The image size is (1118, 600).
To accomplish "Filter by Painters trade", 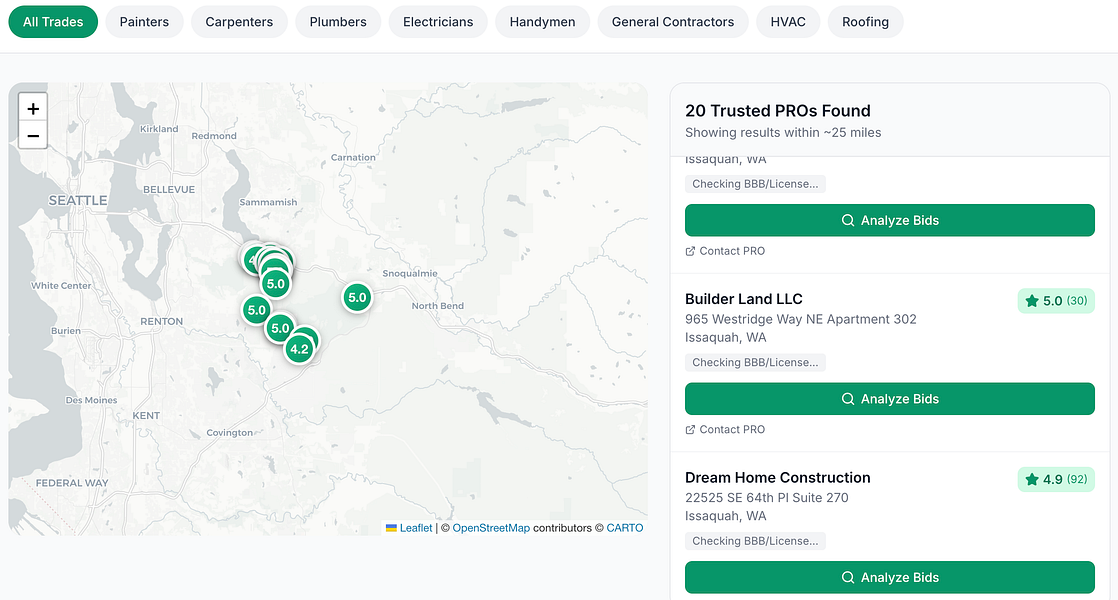I will [x=144, y=22].
